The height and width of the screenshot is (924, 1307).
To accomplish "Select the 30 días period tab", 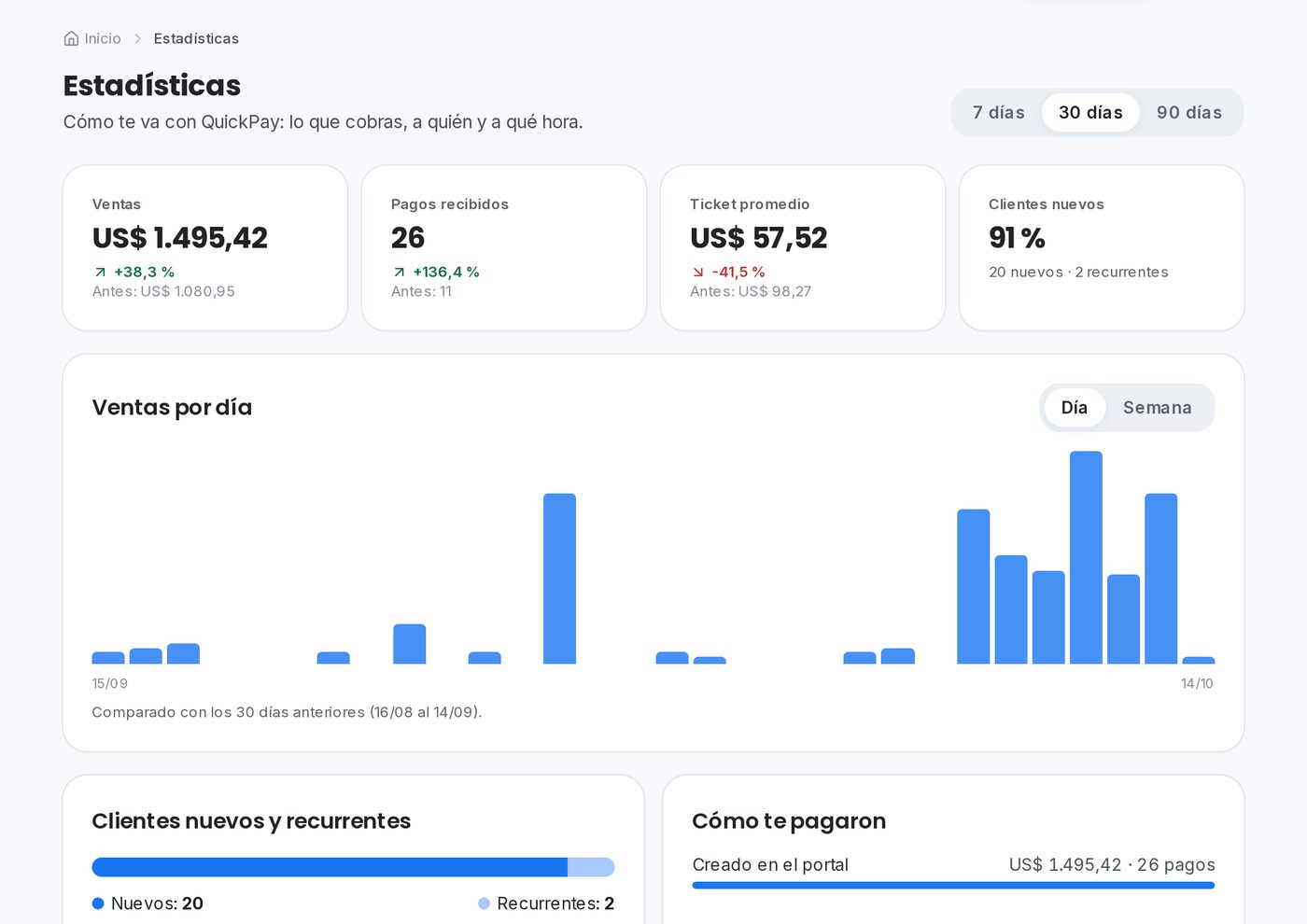I will point(1090,112).
